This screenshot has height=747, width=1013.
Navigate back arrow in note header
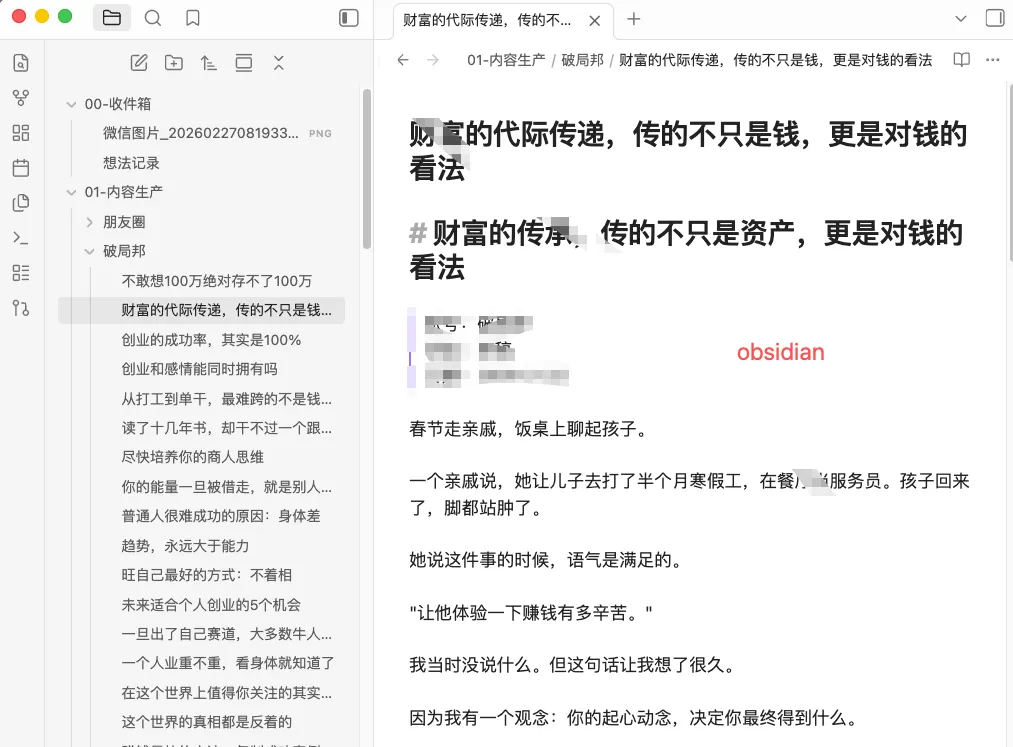403,60
